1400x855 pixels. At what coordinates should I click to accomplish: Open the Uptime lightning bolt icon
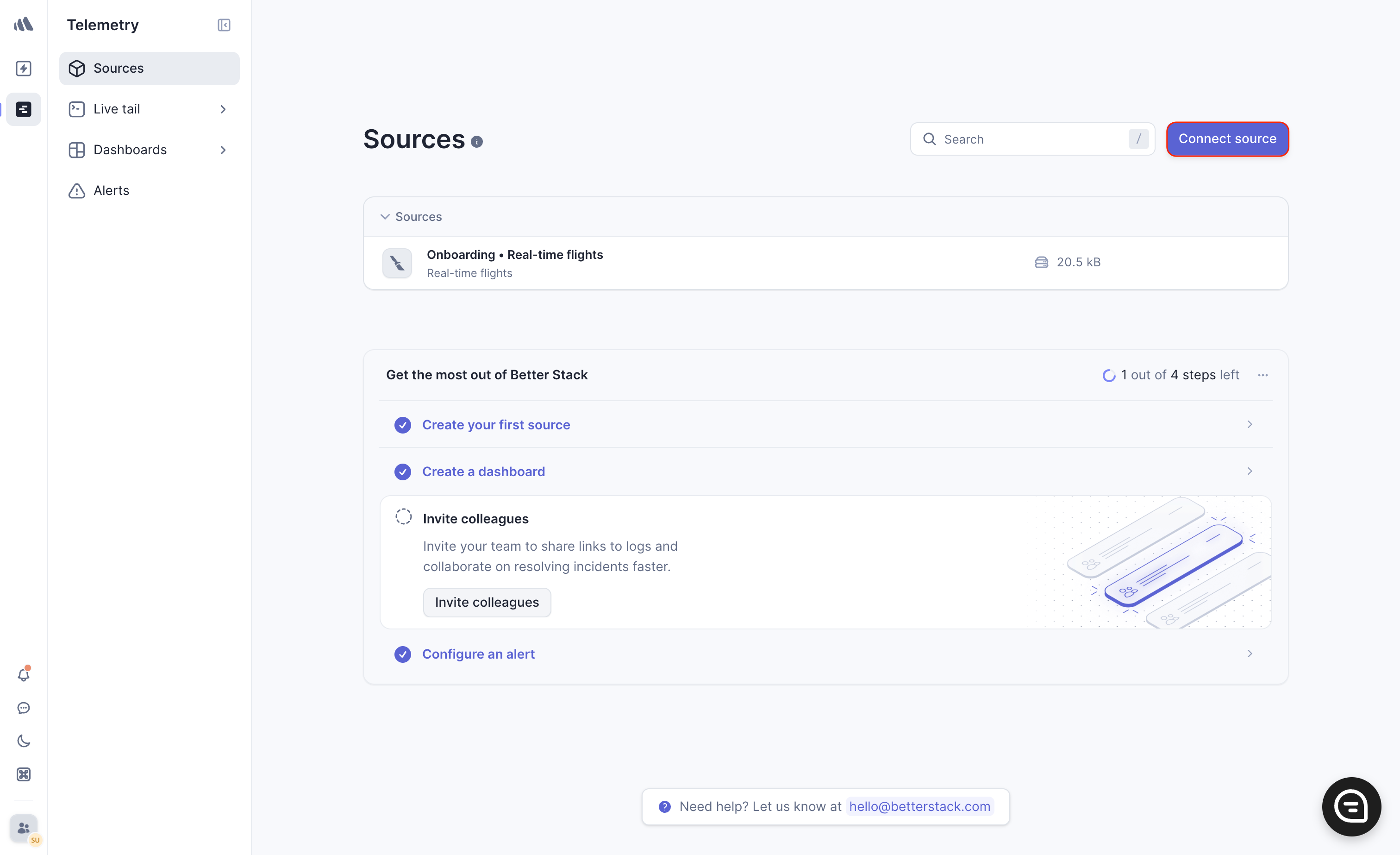coord(23,68)
